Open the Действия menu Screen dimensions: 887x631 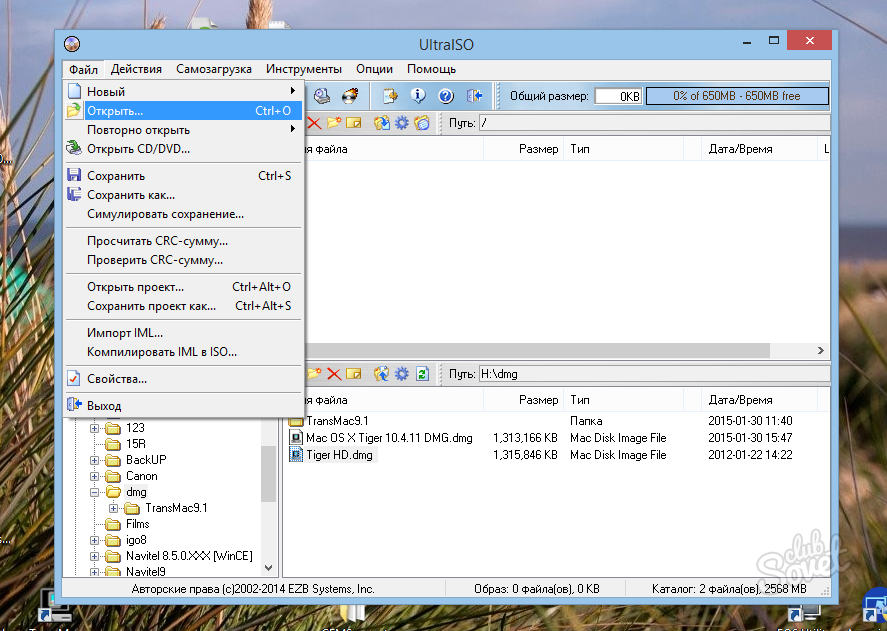point(136,69)
